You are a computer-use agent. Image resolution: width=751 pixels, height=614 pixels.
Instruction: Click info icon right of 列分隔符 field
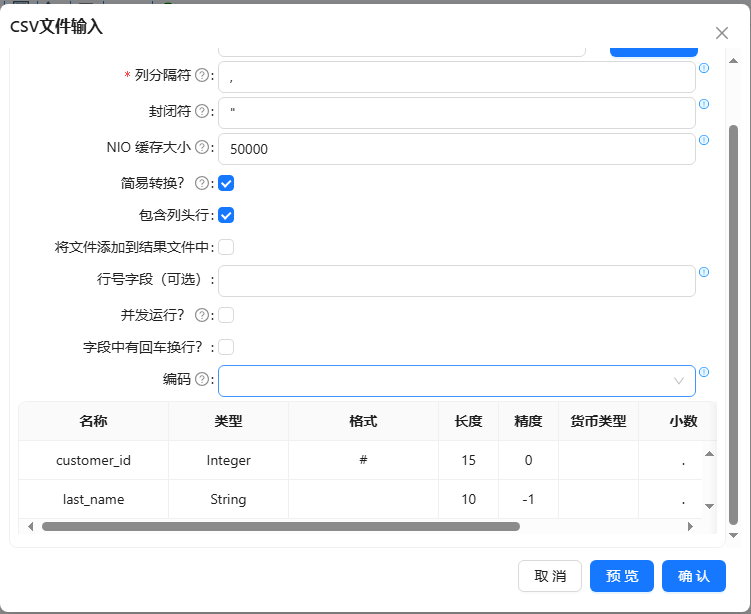pos(704,68)
